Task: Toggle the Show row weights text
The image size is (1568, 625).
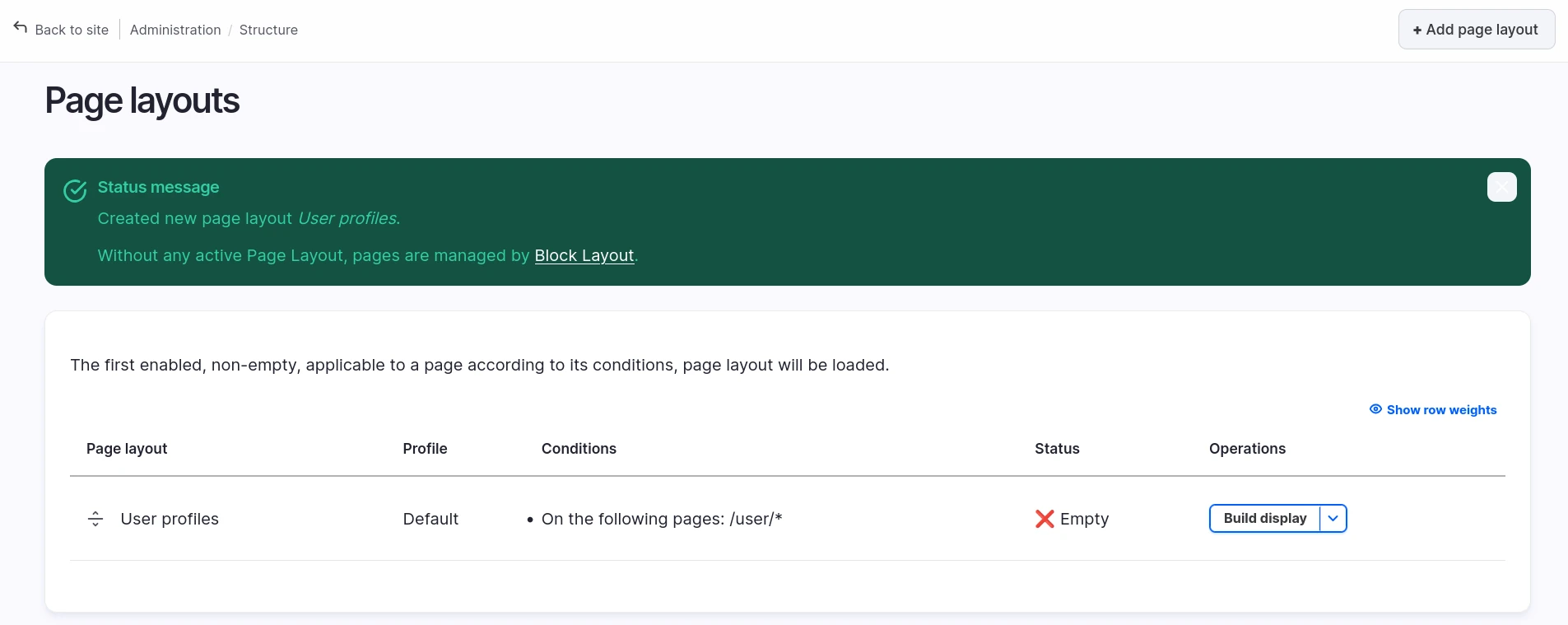Action: click(x=1441, y=410)
